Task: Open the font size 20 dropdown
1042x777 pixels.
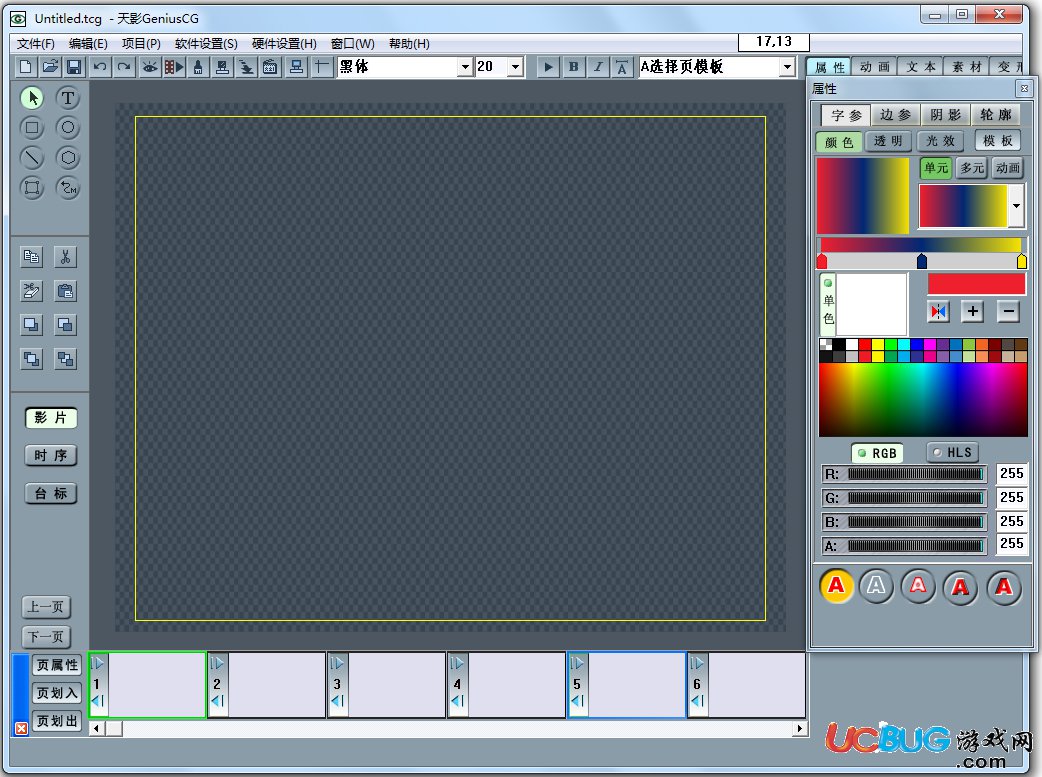Action: [x=516, y=67]
